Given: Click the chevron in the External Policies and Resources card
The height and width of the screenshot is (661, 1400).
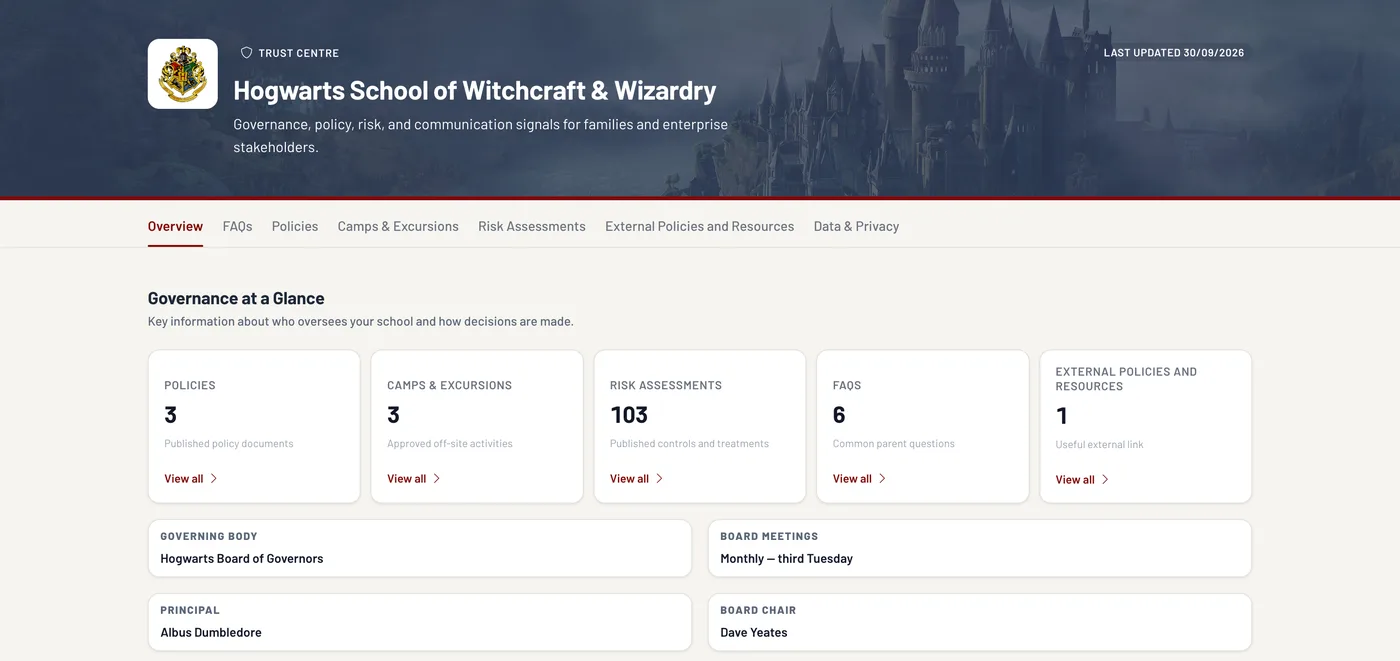Looking at the screenshot, I should (1106, 480).
